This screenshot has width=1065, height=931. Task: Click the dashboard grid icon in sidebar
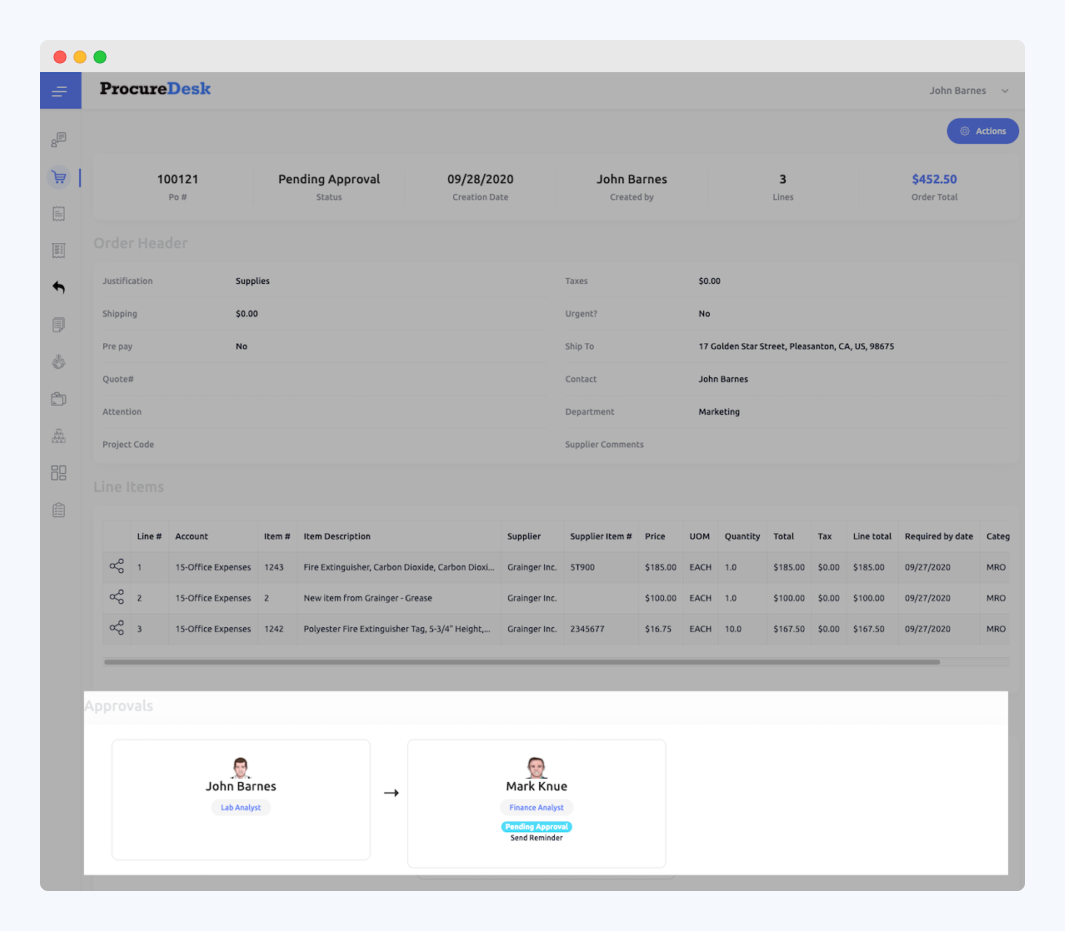(58, 472)
